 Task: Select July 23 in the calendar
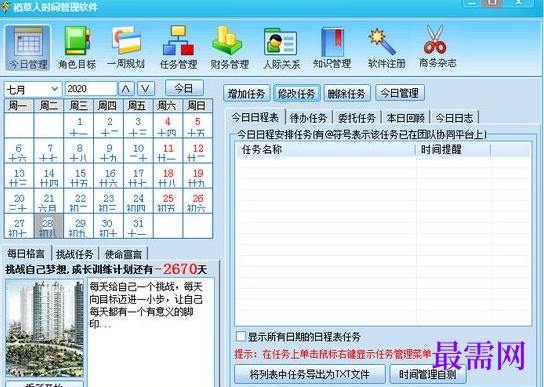click(x=109, y=201)
